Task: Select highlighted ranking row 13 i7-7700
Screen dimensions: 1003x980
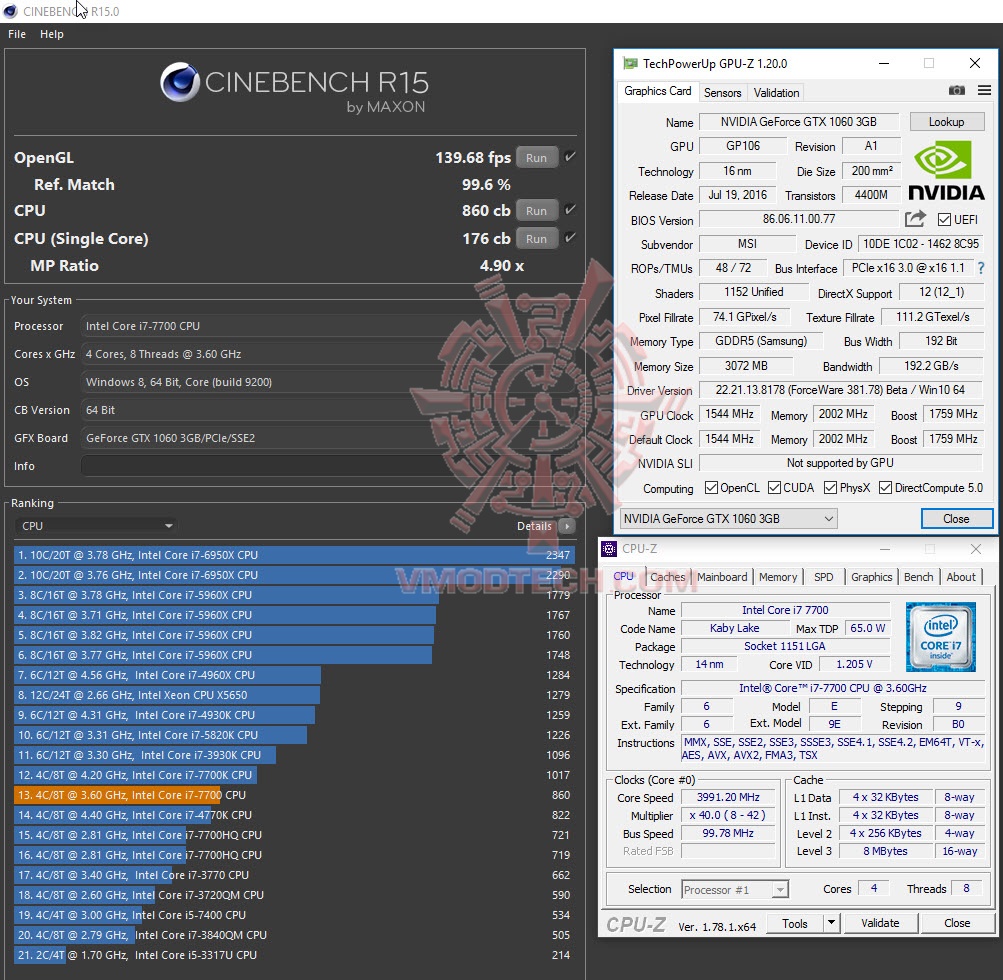Action: [x=294, y=795]
